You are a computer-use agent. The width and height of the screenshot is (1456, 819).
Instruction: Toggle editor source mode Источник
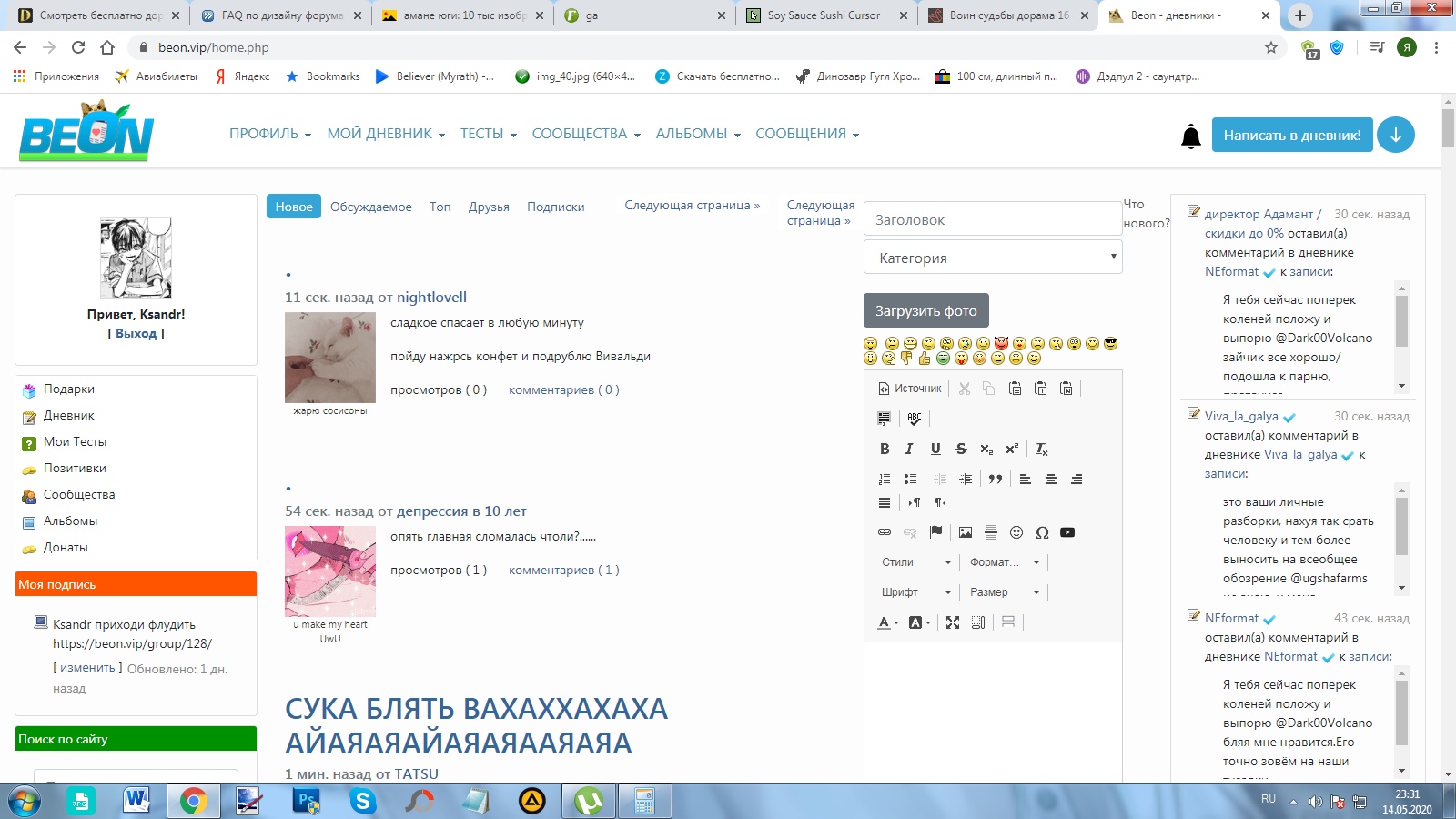(x=909, y=389)
